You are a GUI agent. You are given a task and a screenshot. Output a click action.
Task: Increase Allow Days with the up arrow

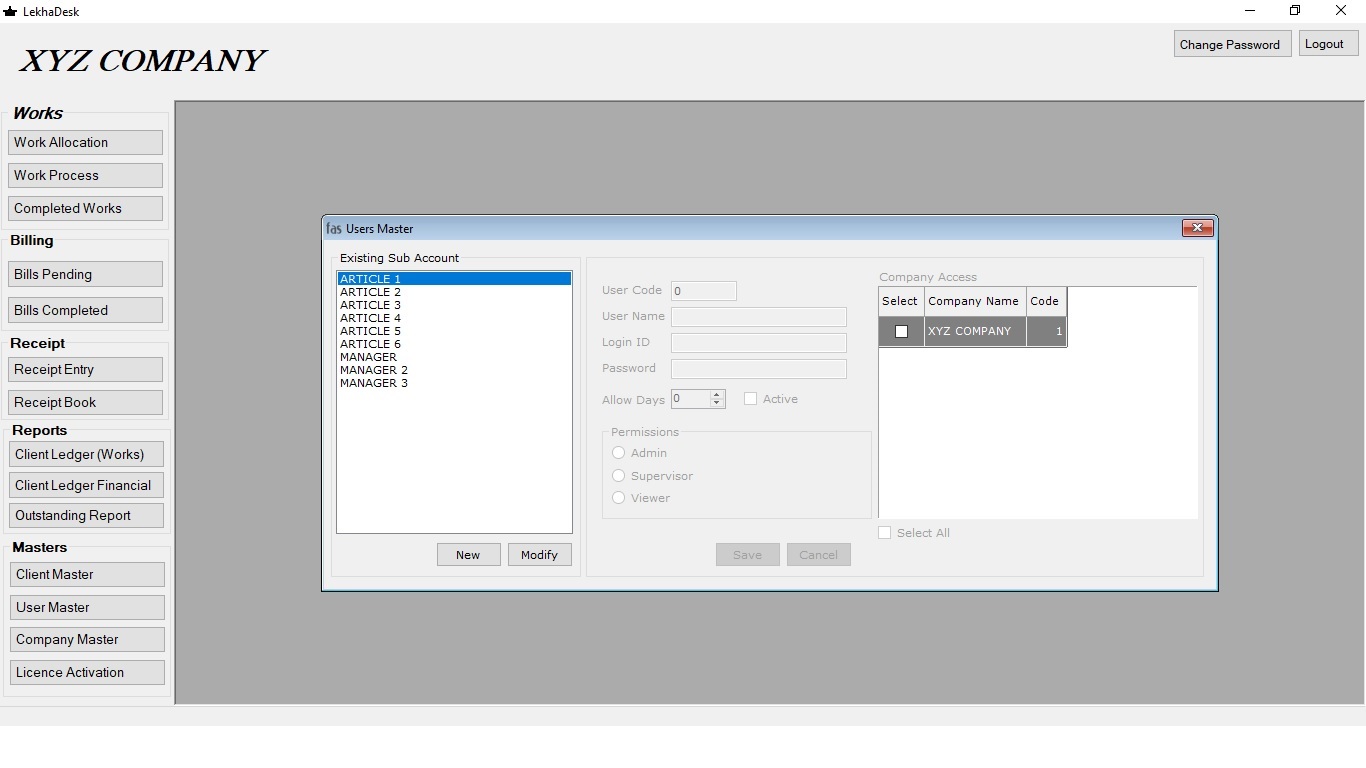[x=717, y=395]
